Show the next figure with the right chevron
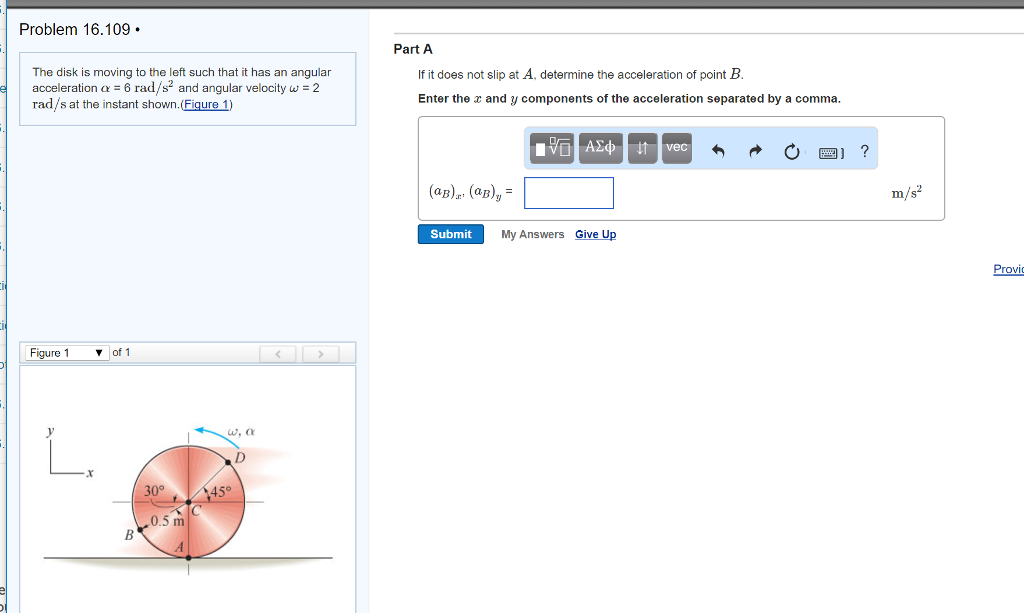 click(319, 352)
